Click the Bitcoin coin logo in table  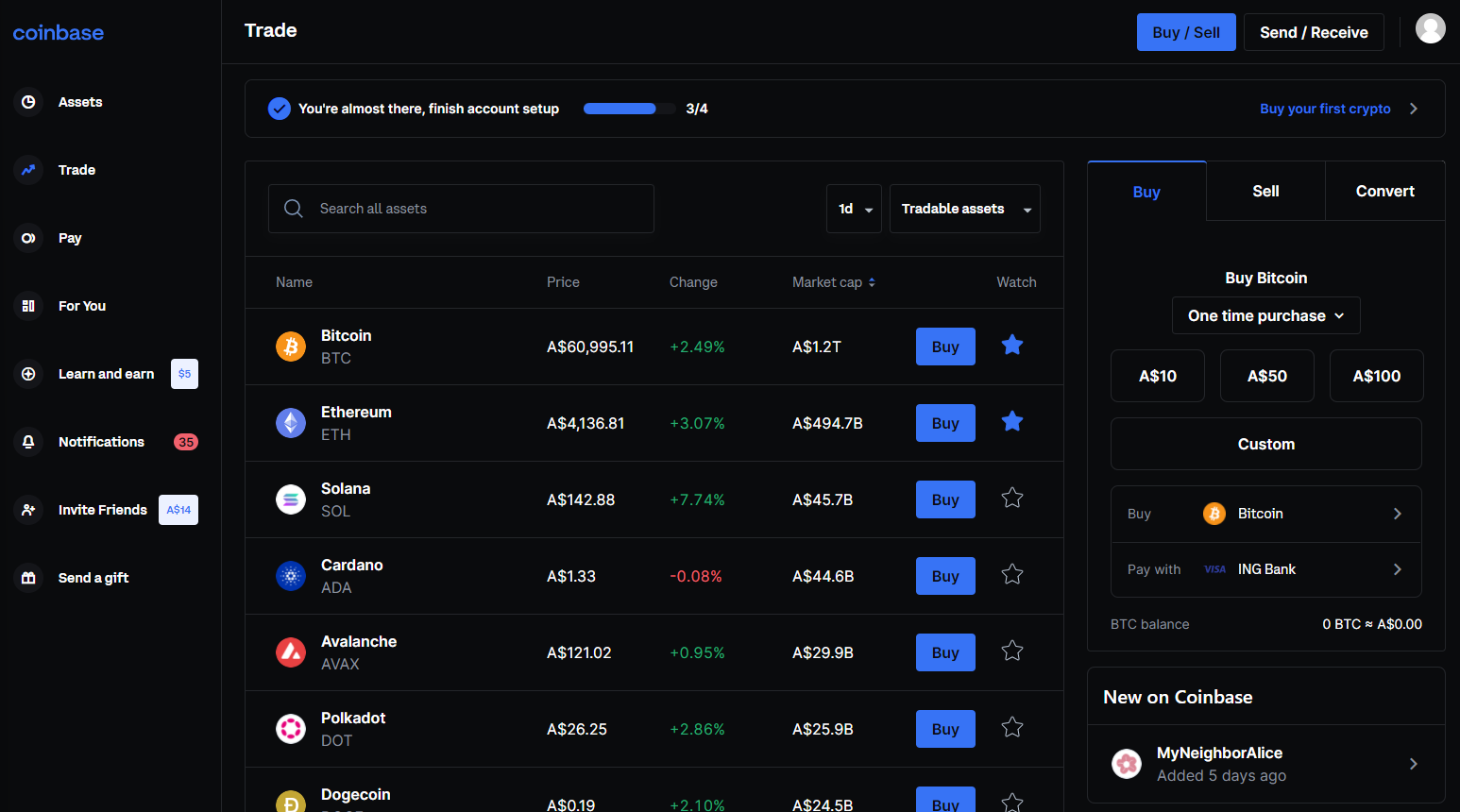pyautogui.click(x=291, y=347)
